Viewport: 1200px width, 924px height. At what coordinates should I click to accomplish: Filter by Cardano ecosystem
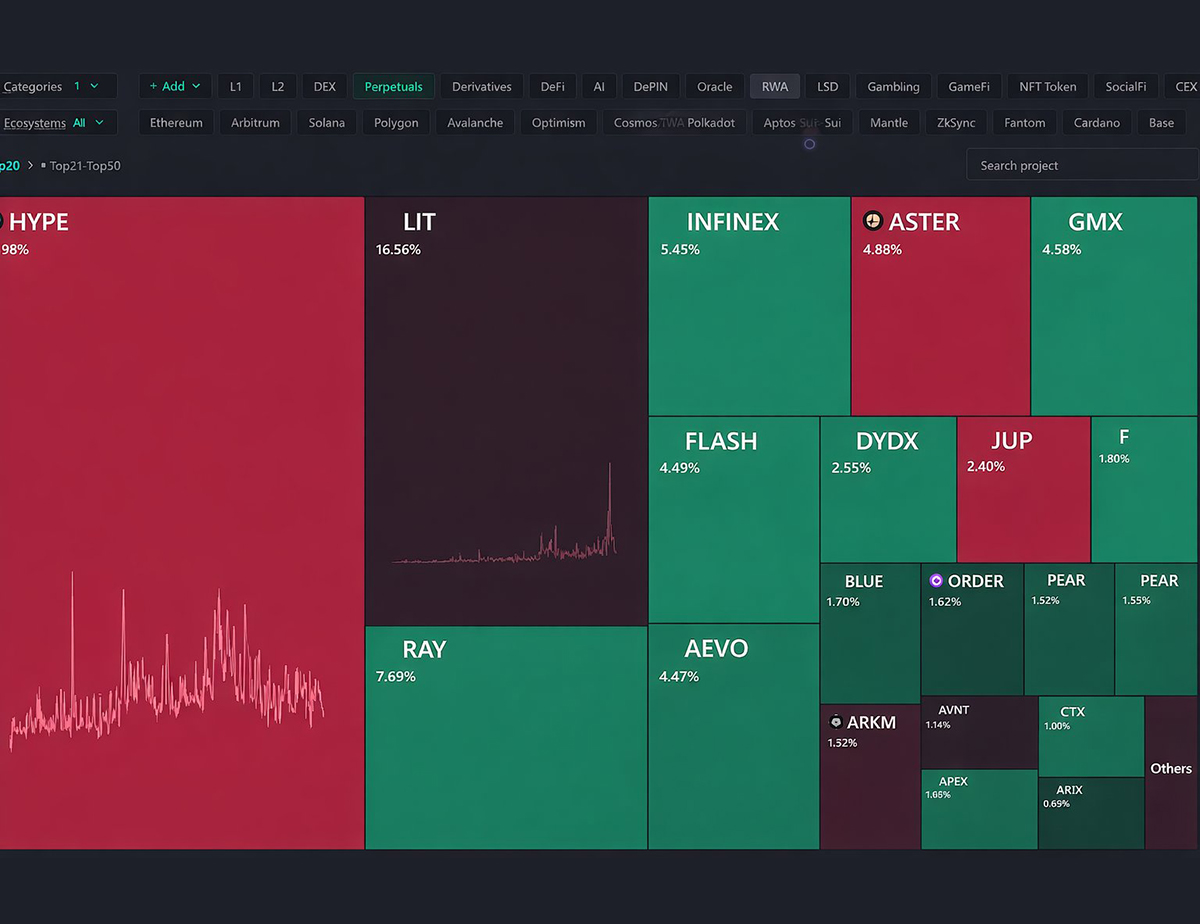pos(1097,123)
